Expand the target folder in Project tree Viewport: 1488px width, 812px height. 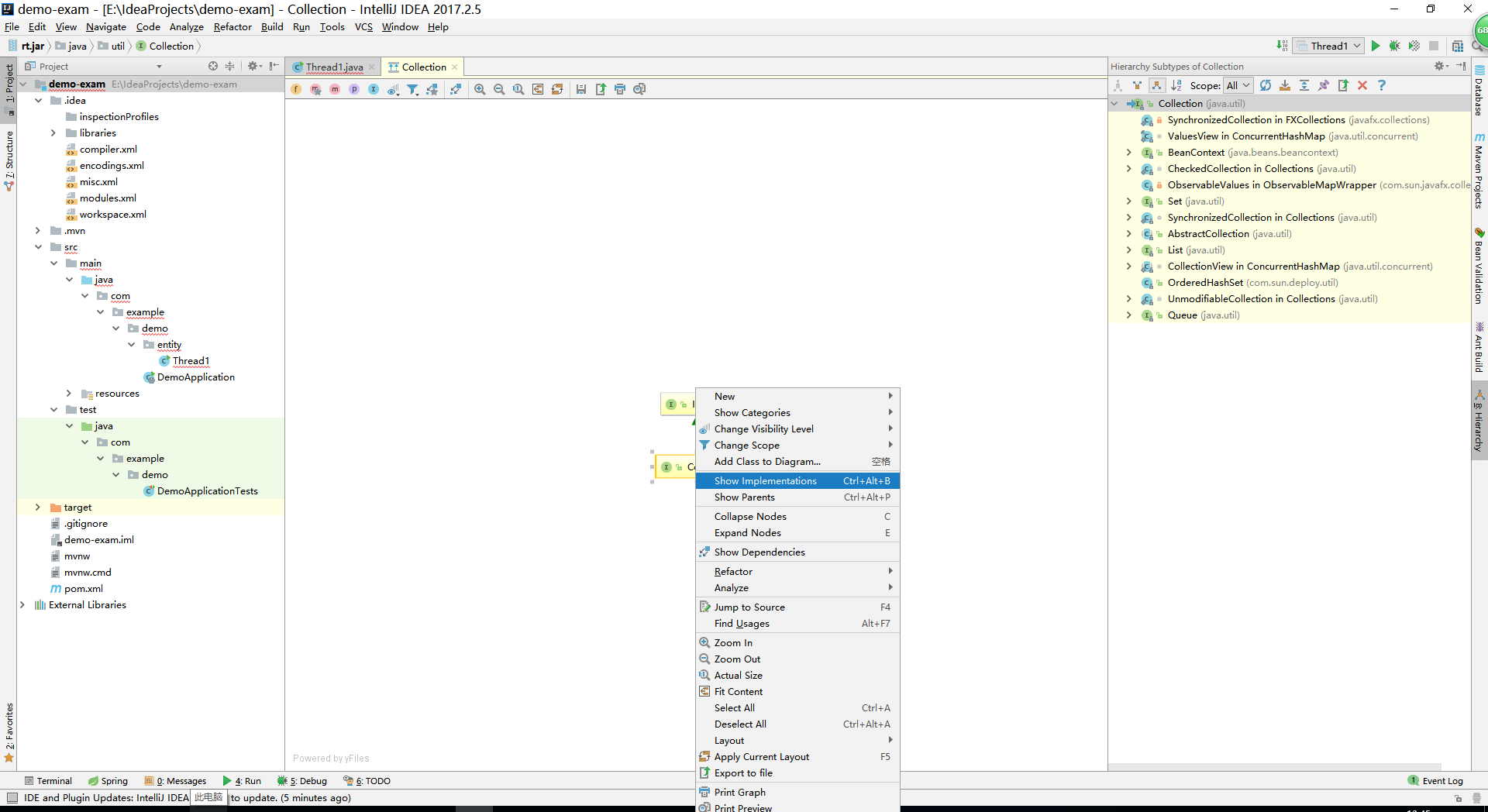click(x=37, y=507)
